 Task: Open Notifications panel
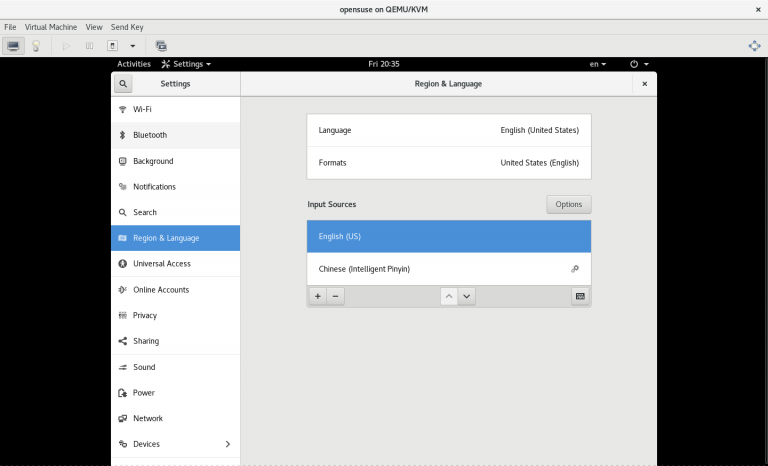(175, 187)
